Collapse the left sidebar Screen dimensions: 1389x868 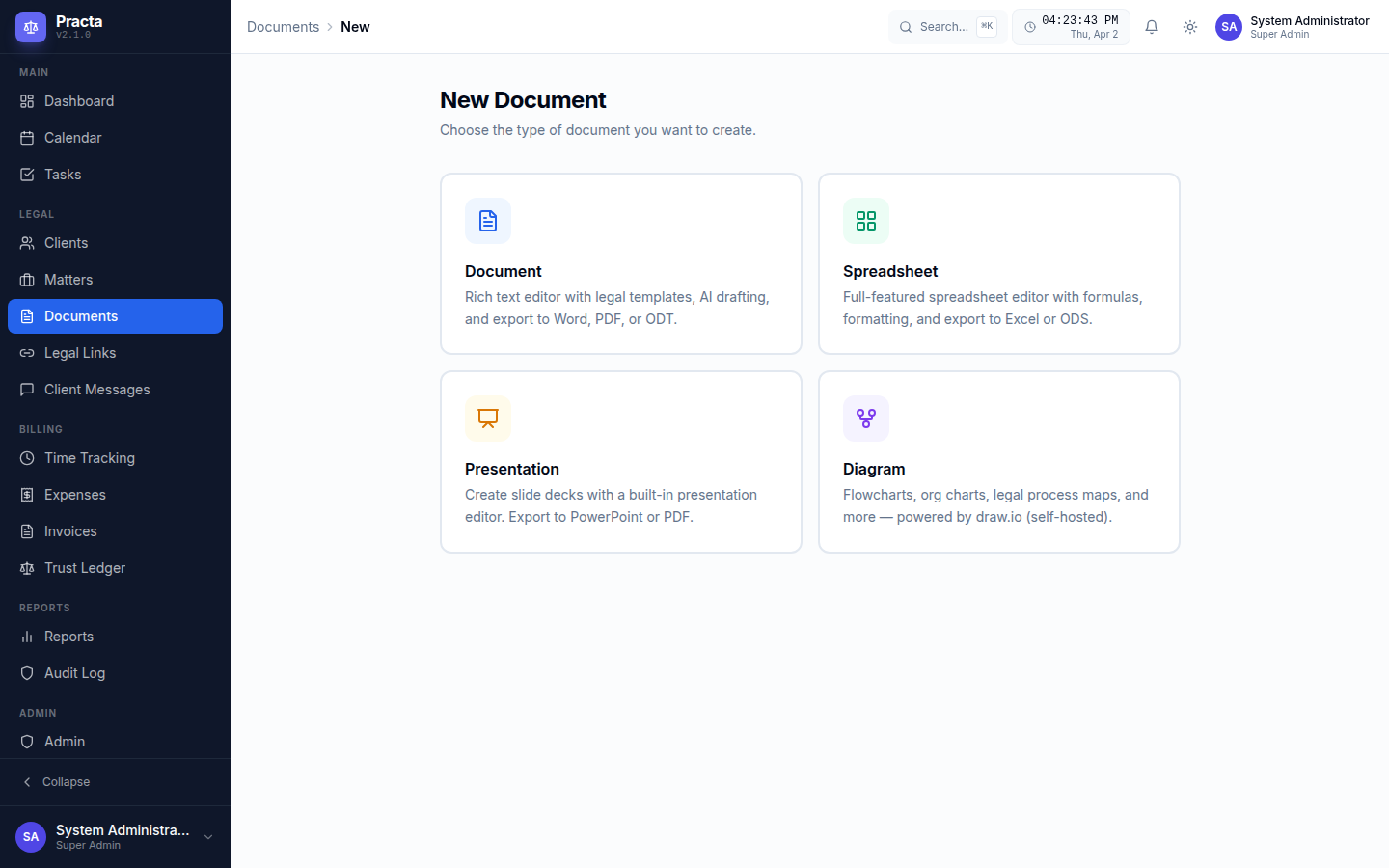point(56,781)
